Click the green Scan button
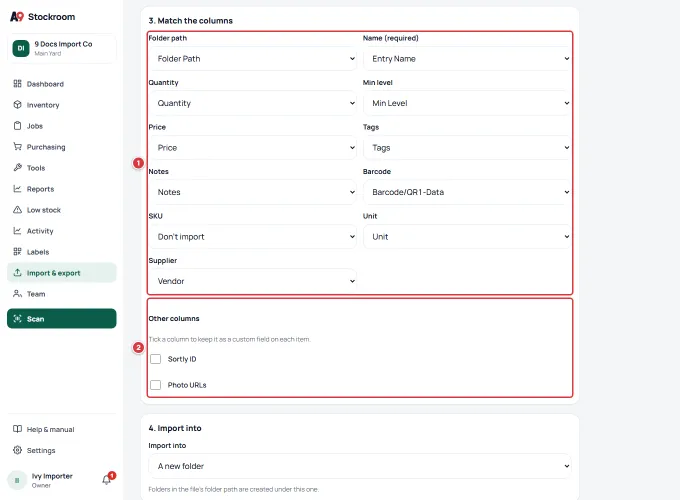The height and width of the screenshot is (500, 680). [62, 318]
